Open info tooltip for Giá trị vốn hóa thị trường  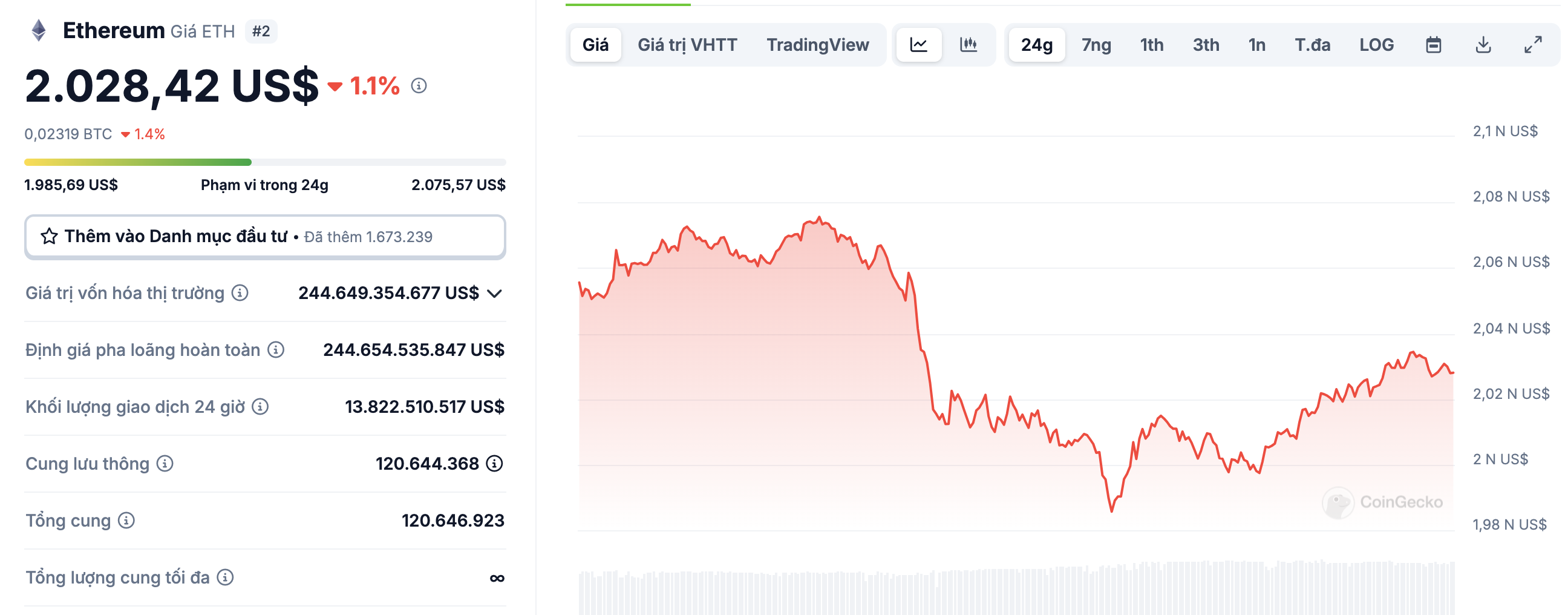[x=238, y=293]
